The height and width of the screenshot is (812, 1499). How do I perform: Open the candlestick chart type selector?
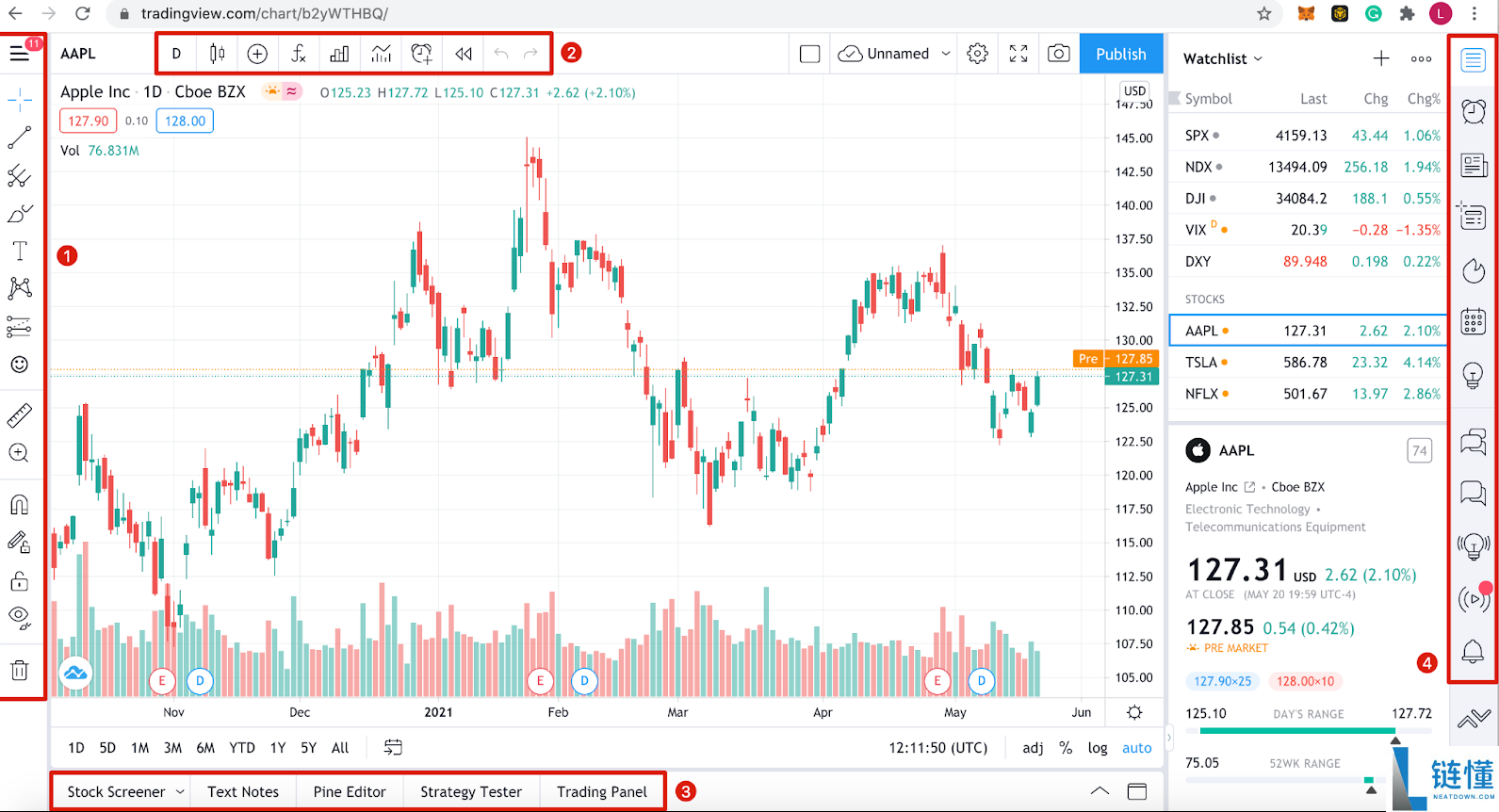(x=217, y=54)
